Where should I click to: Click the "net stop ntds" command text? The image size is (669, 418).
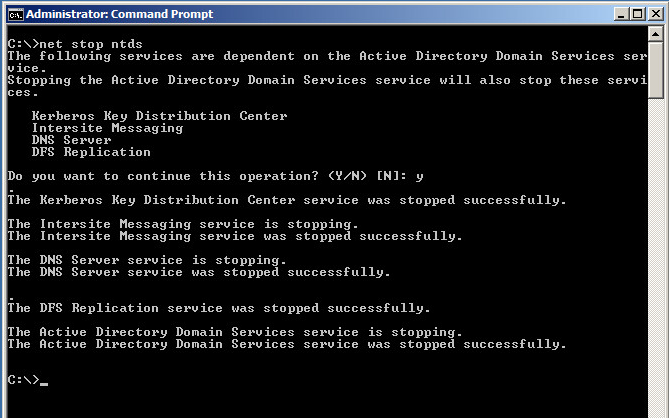click(91, 44)
